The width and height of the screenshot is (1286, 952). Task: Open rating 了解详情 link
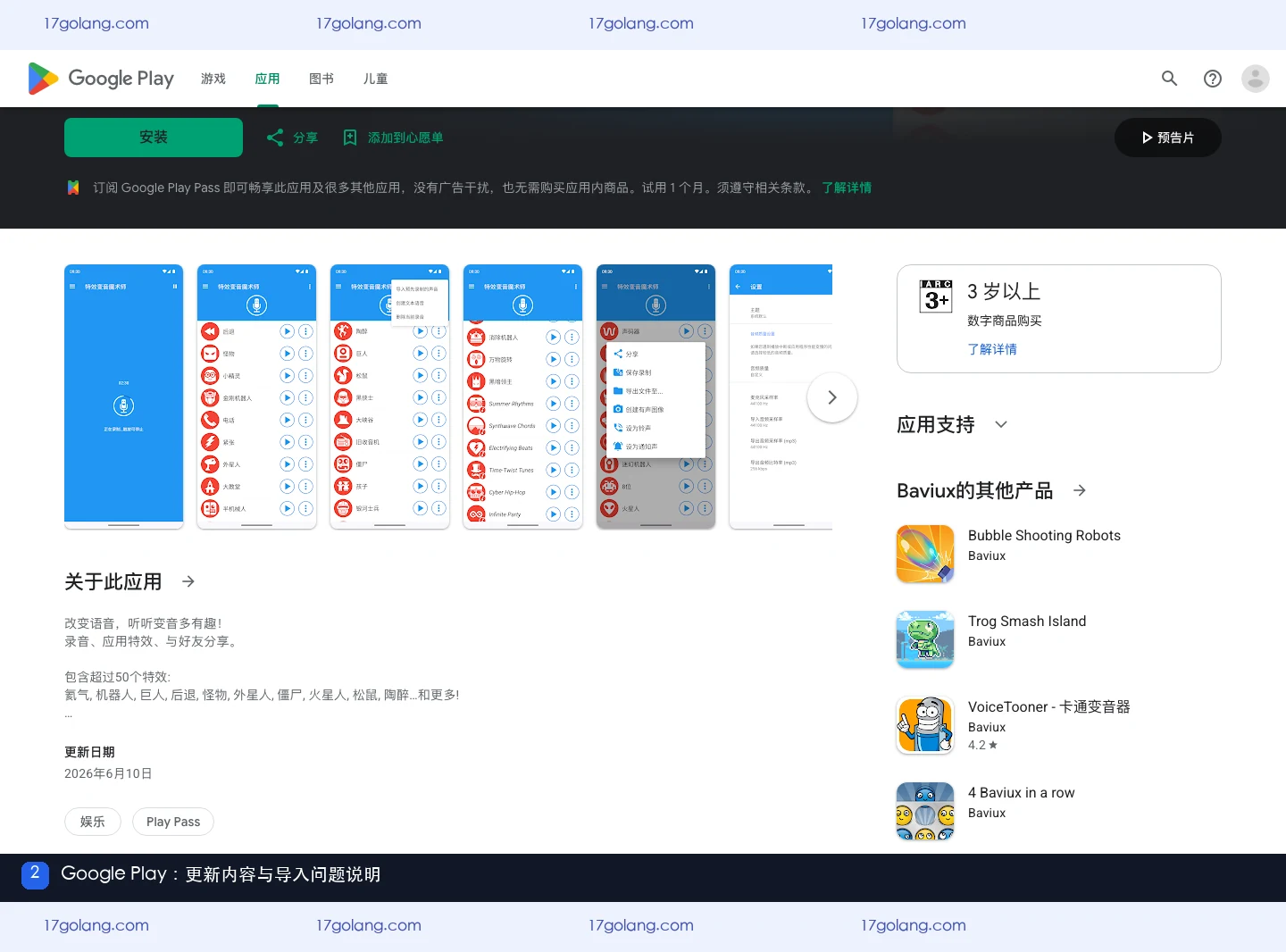pyautogui.click(x=992, y=349)
